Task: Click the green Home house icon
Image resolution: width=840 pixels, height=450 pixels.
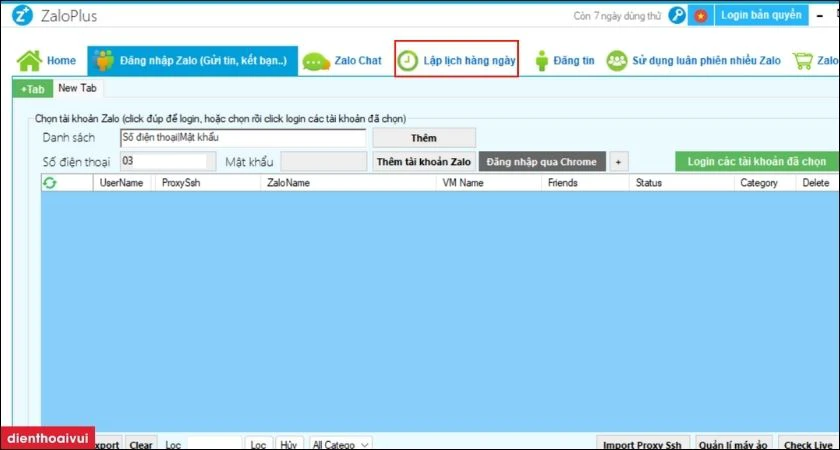Action: [29, 61]
